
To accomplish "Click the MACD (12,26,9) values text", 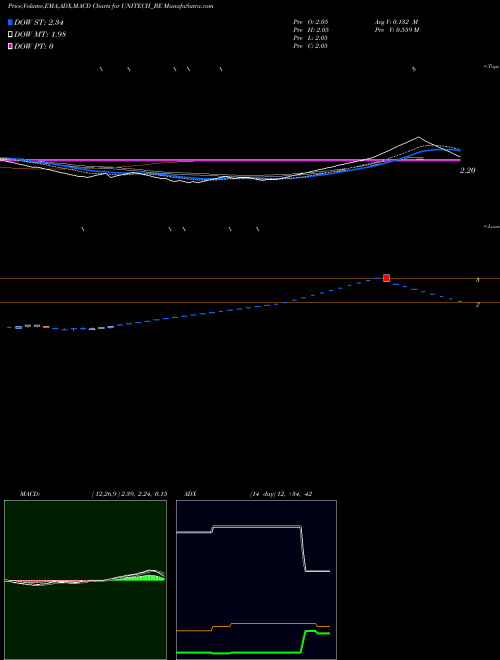I will 129,494.
